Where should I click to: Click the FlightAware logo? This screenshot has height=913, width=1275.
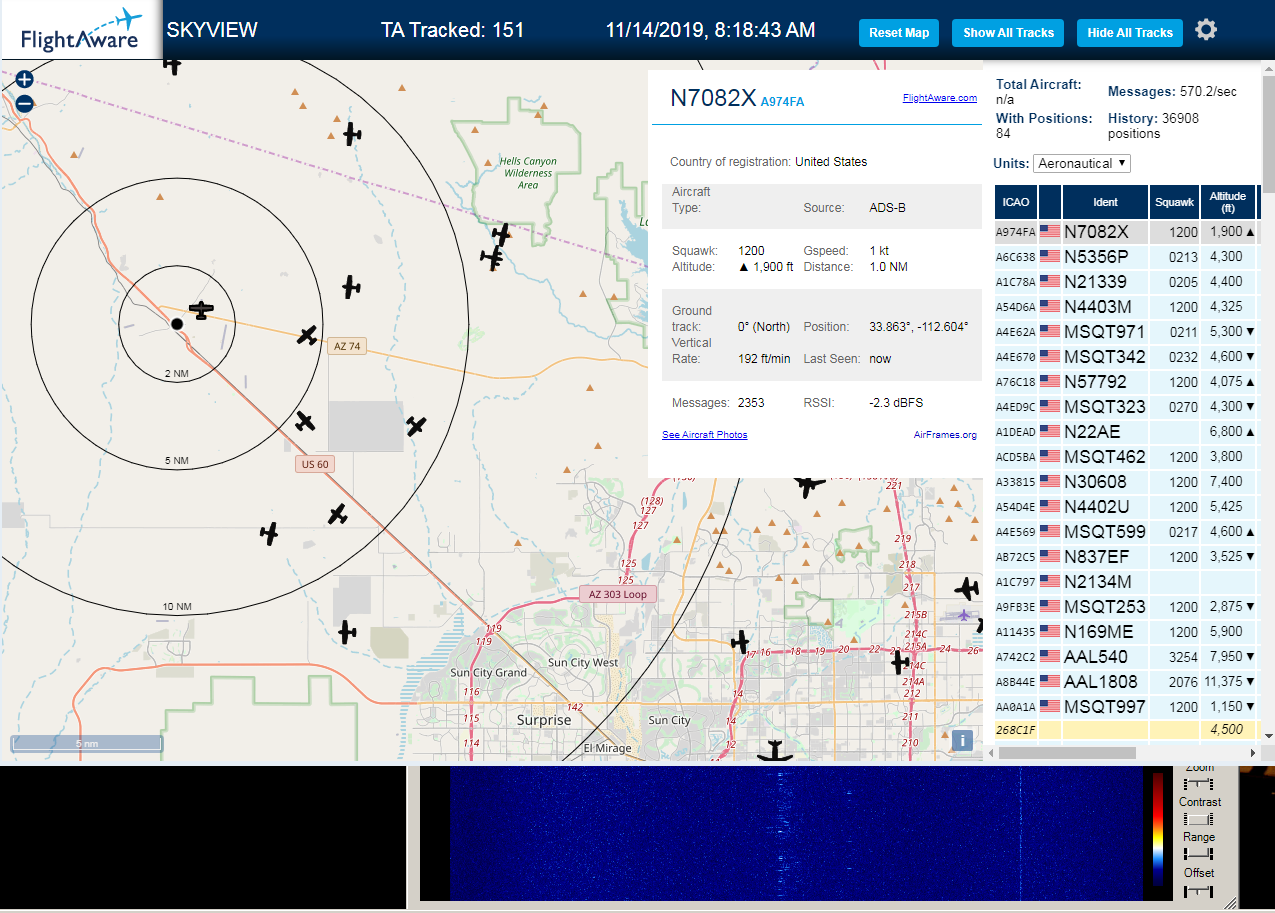point(81,30)
